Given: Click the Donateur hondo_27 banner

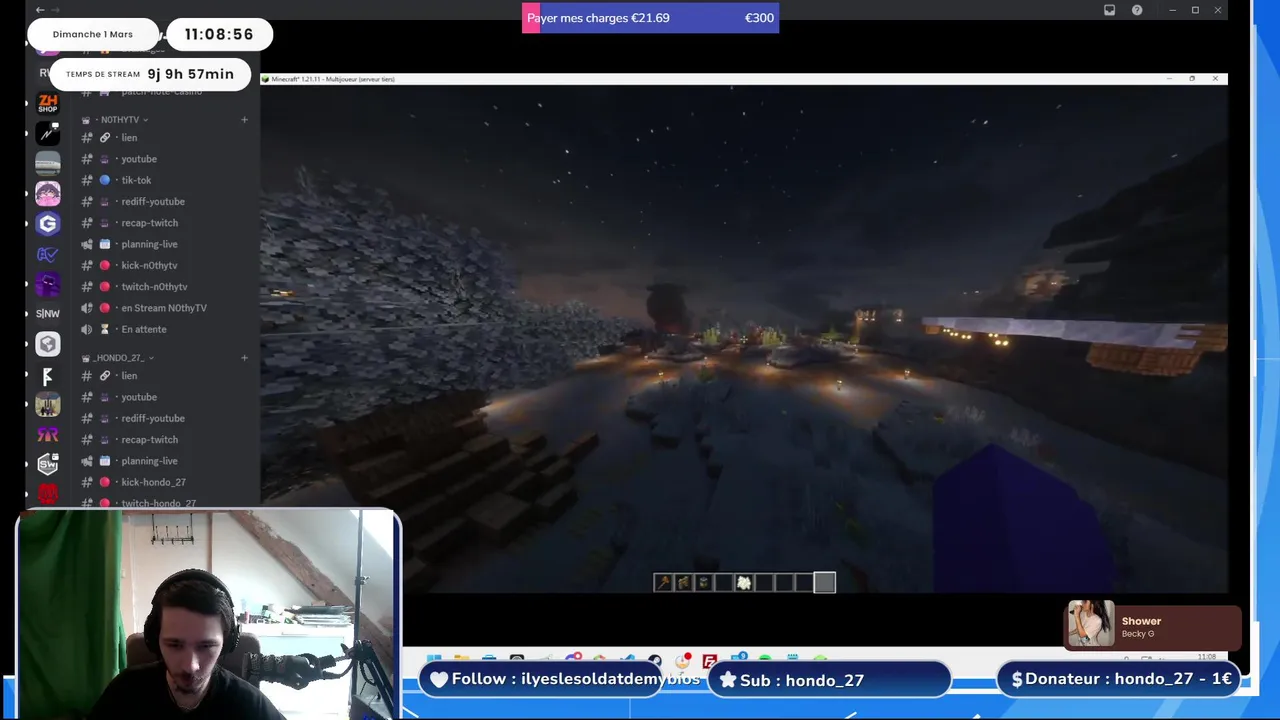Looking at the screenshot, I should [1120, 679].
